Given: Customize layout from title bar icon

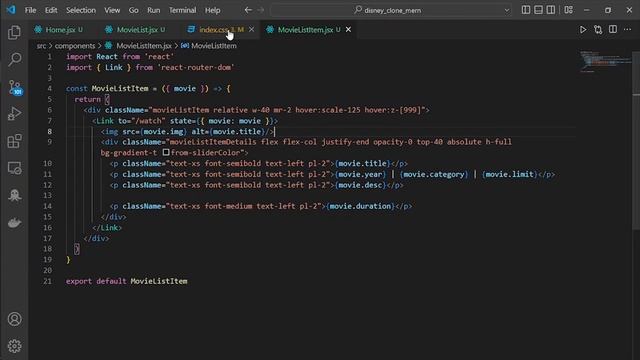Looking at the screenshot, I should point(569,10).
